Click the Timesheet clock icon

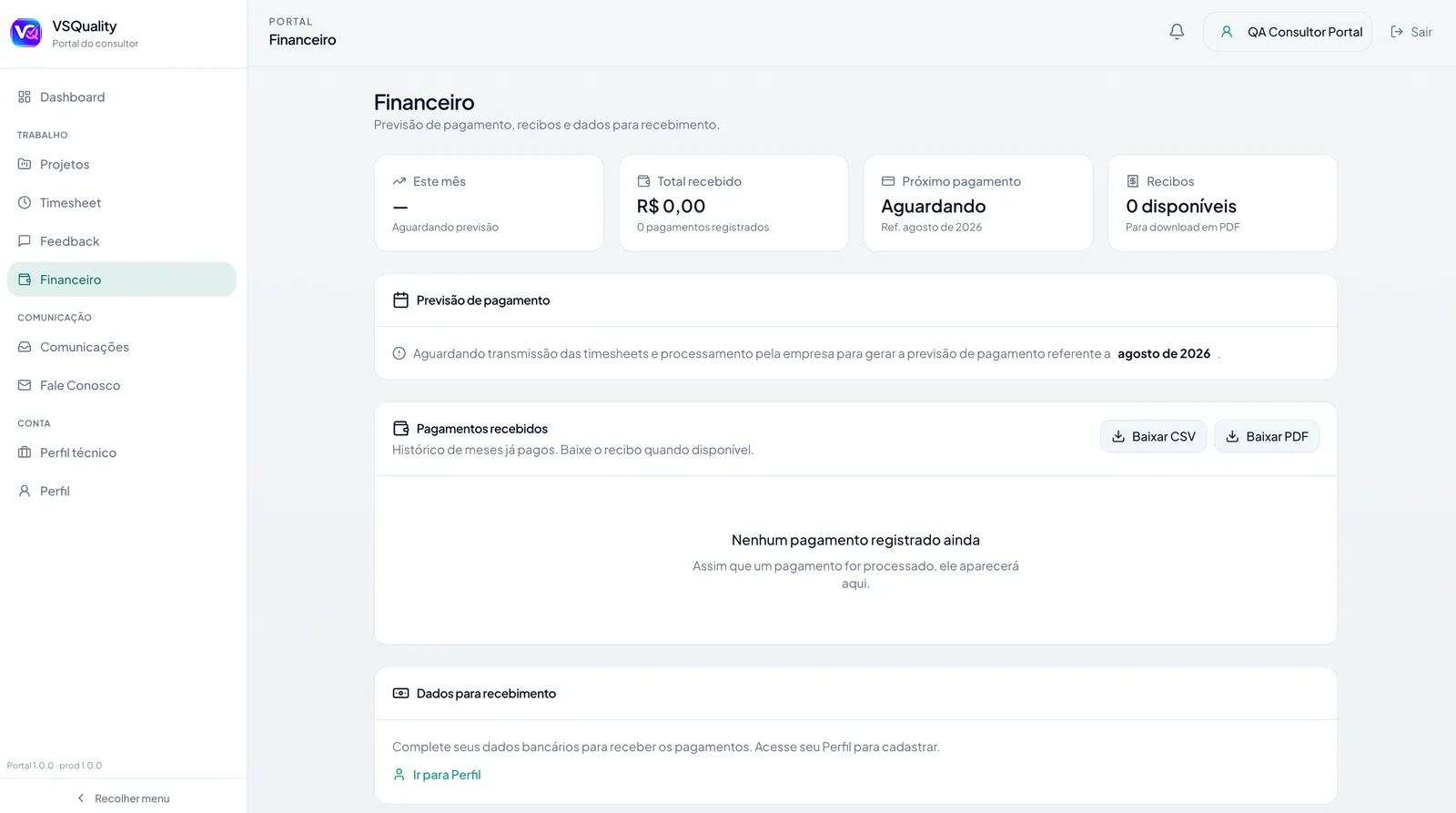click(x=25, y=203)
